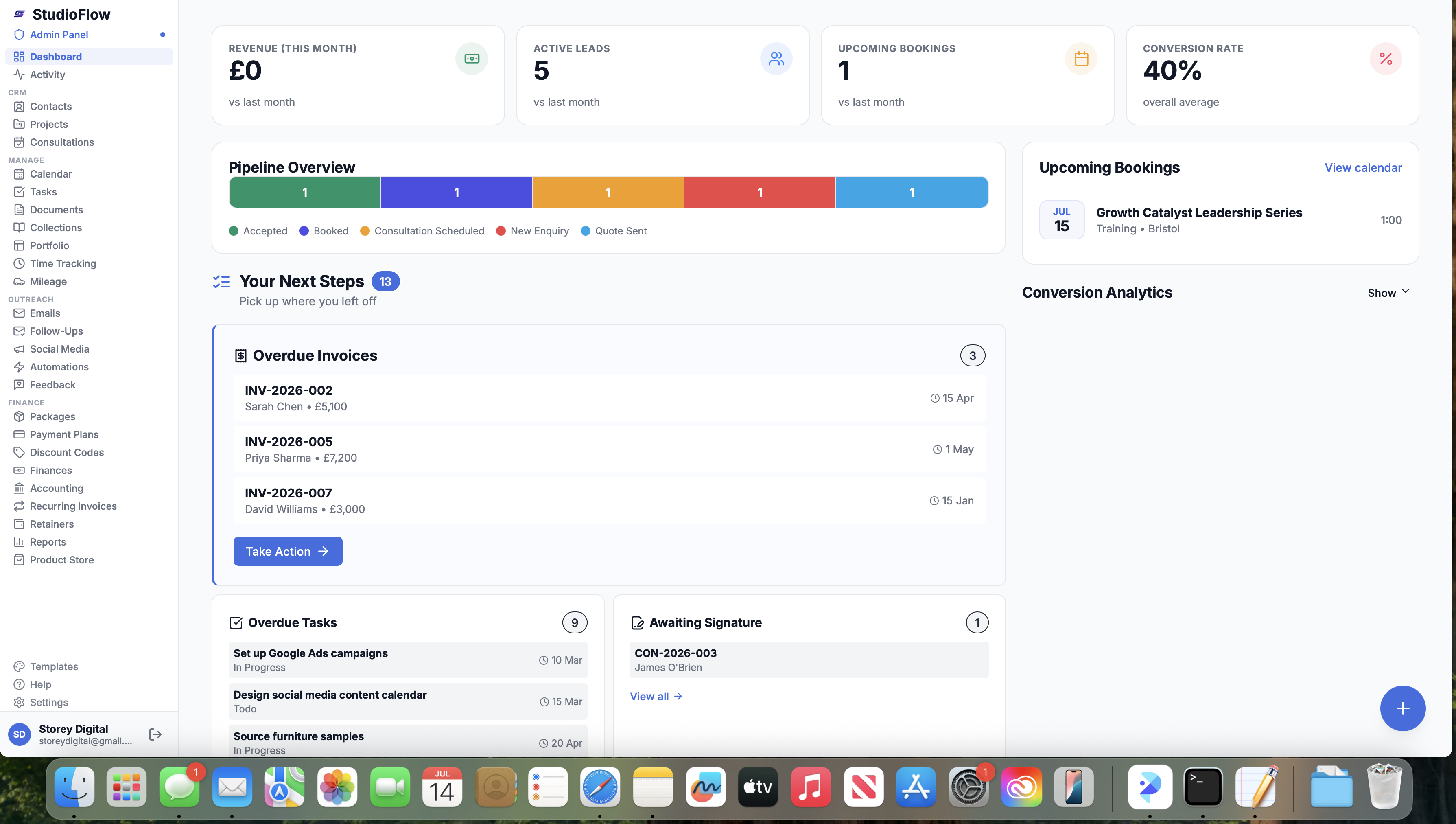Click the green Accepted pipeline segment
Viewport: 1456px width, 824px height.
coord(305,193)
